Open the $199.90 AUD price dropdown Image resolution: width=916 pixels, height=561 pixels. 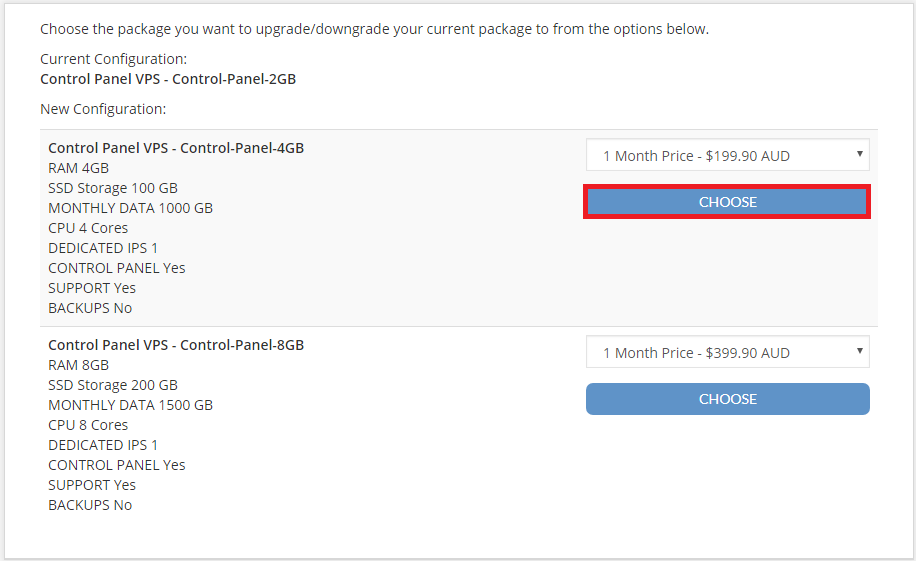pyautogui.click(x=727, y=155)
